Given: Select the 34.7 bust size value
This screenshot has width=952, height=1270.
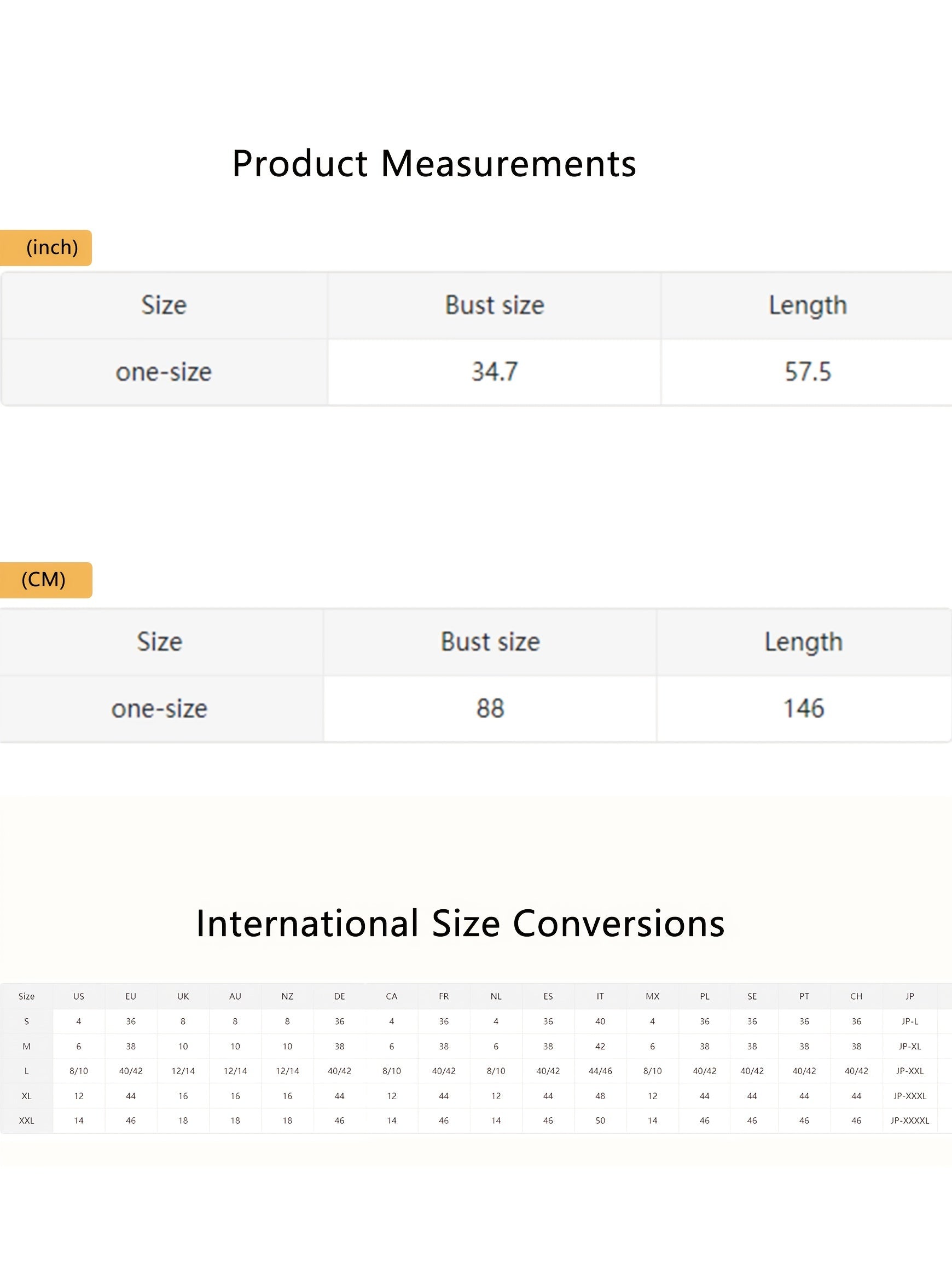Looking at the screenshot, I should pyautogui.click(x=494, y=372).
